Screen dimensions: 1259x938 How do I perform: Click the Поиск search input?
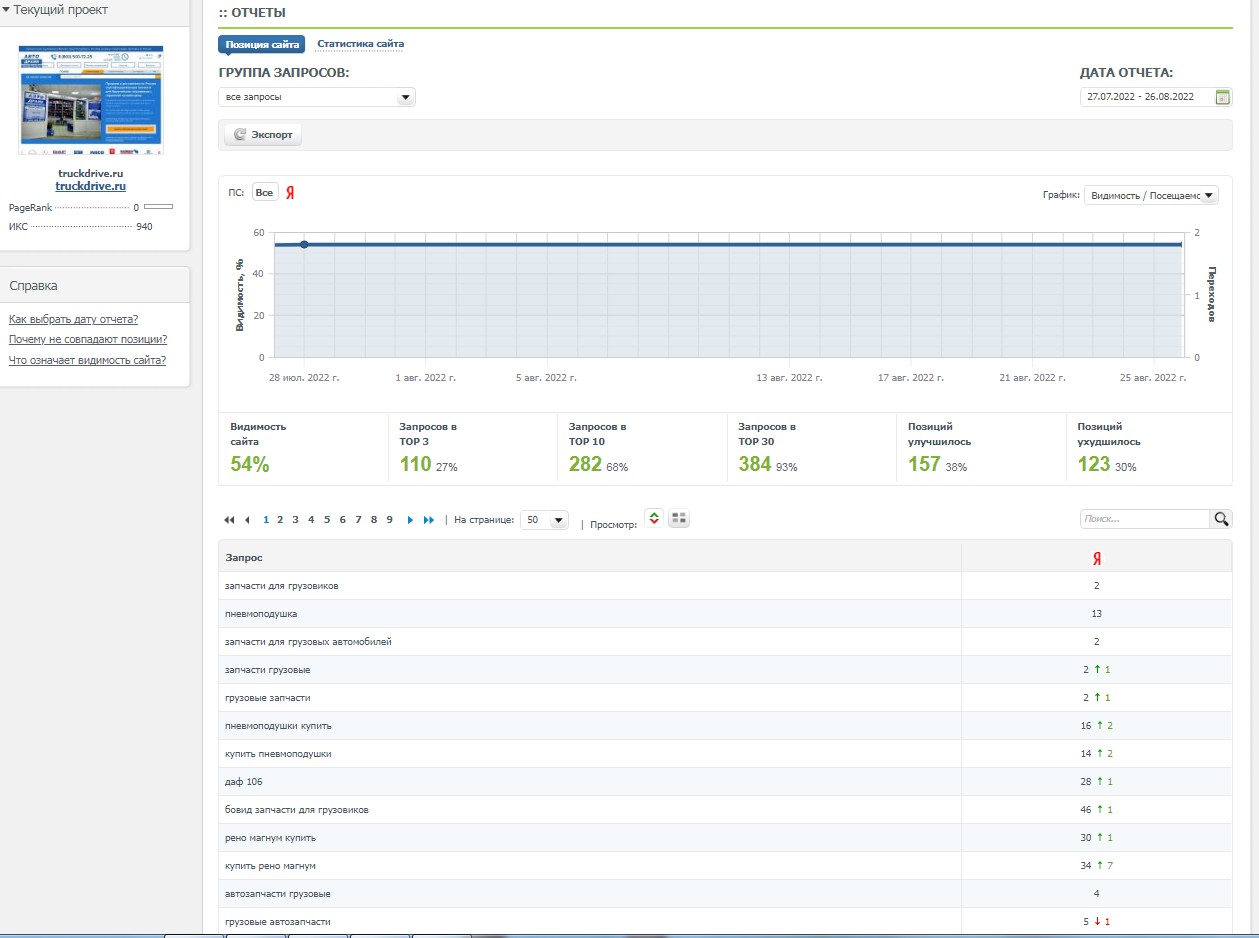click(1145, 519)
